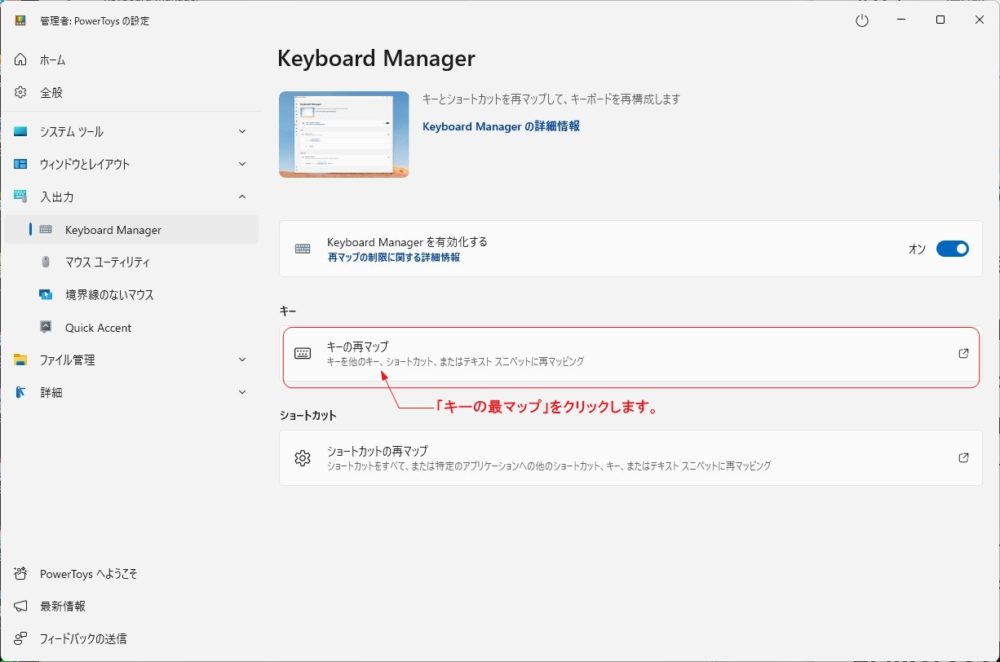Expand the 詳細 section chevron
Screen dimensions: 1000x662
coord(242,392)
